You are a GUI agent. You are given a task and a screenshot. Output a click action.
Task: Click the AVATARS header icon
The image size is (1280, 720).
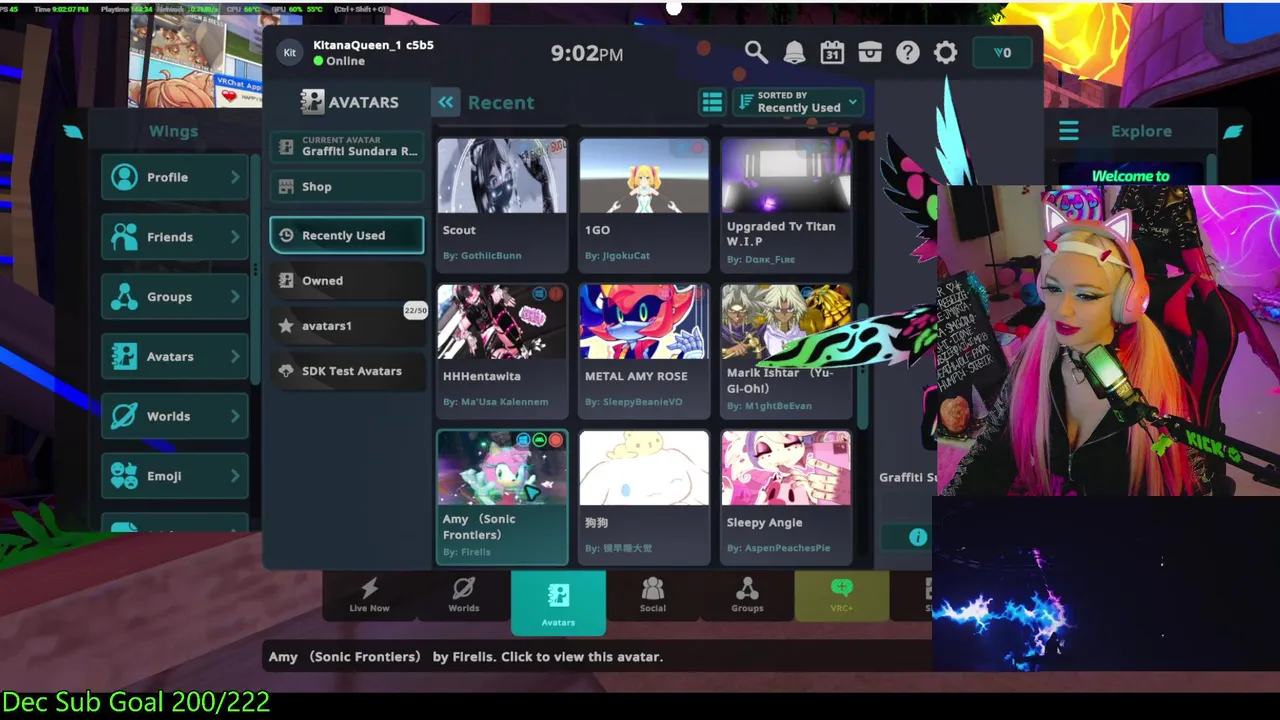312,101
